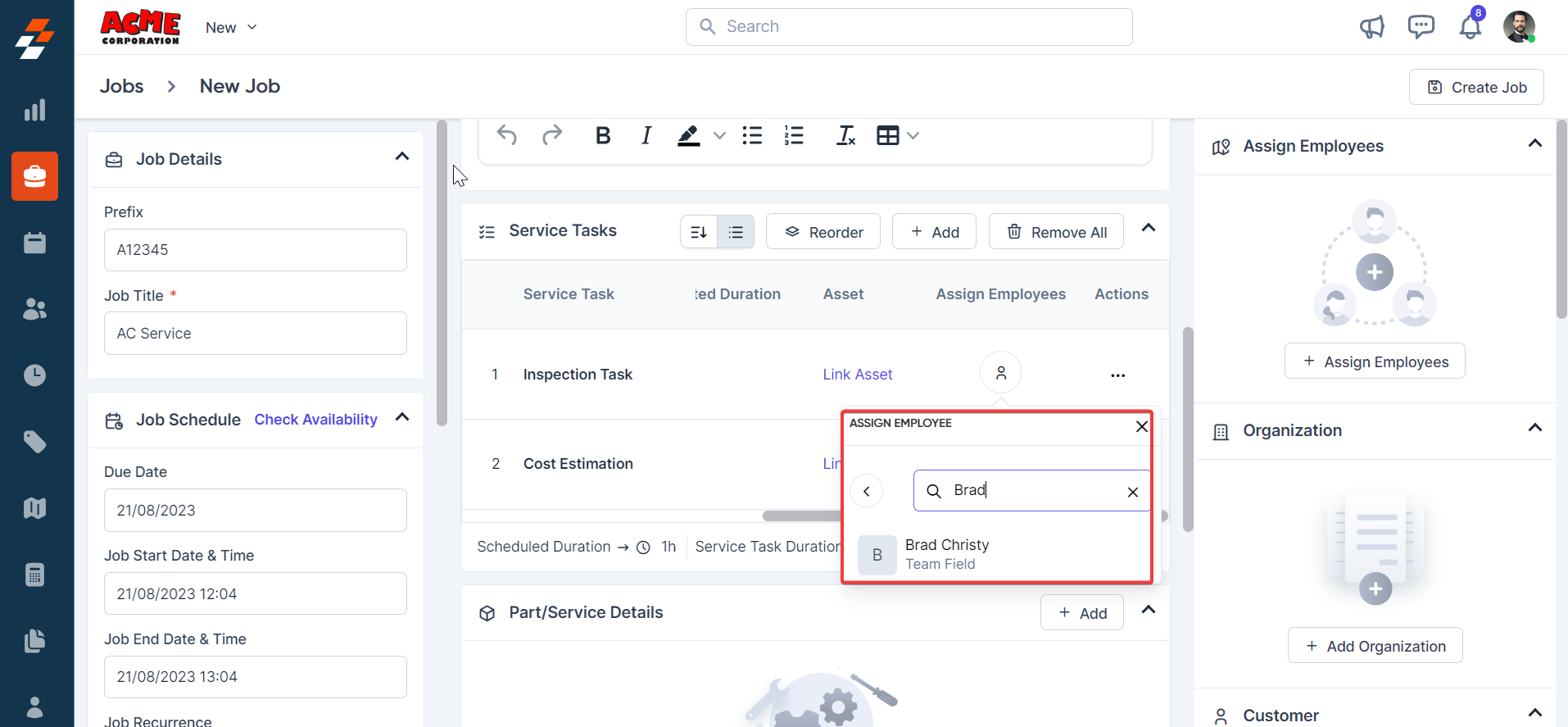Click the clear formatting icon
The height and width of the screenshot is (727, 1568).
coord(845,136)
